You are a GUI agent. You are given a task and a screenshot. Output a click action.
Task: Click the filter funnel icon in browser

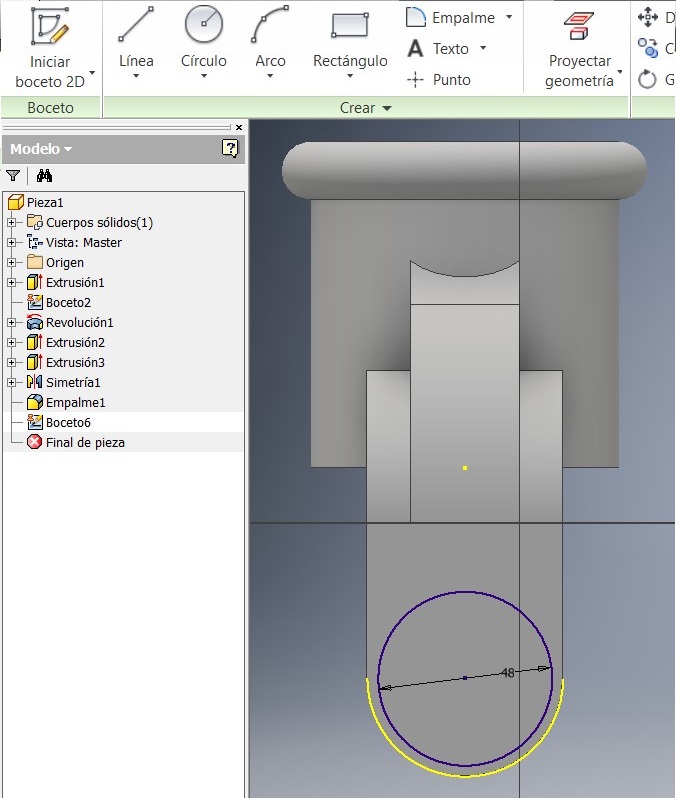(x=13, y=176)
